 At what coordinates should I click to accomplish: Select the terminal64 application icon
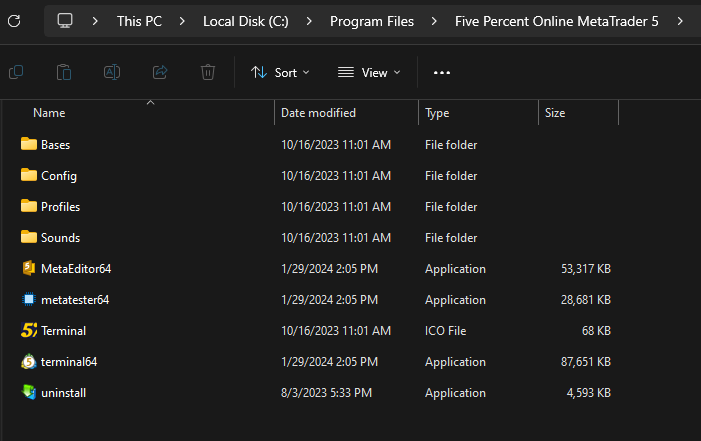coord(29,361)
